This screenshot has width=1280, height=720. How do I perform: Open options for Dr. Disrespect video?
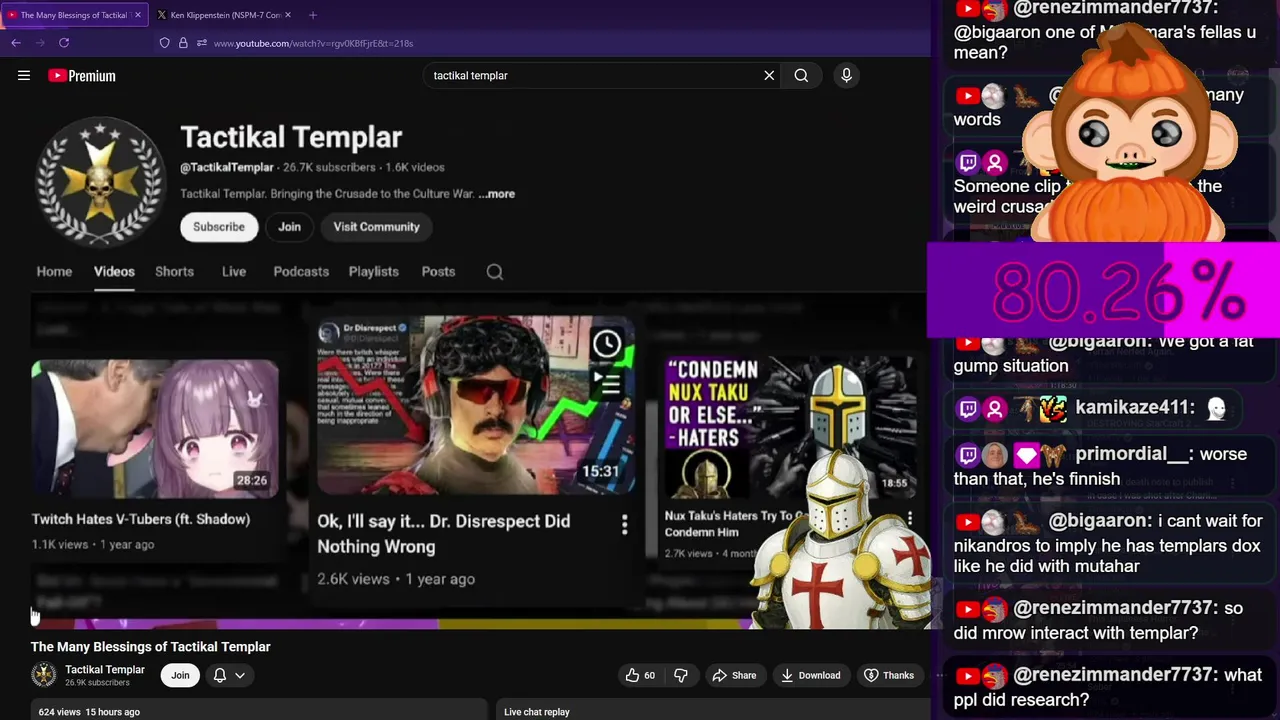click(624, 524)
